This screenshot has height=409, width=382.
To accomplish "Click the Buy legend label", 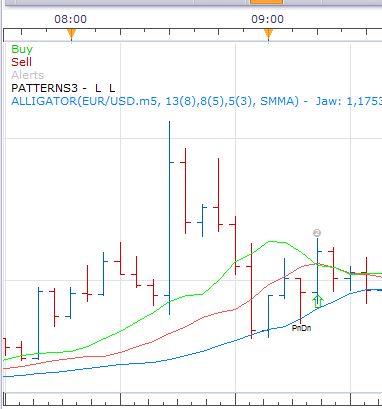I will pyautogui.click(x=22, y=49).
